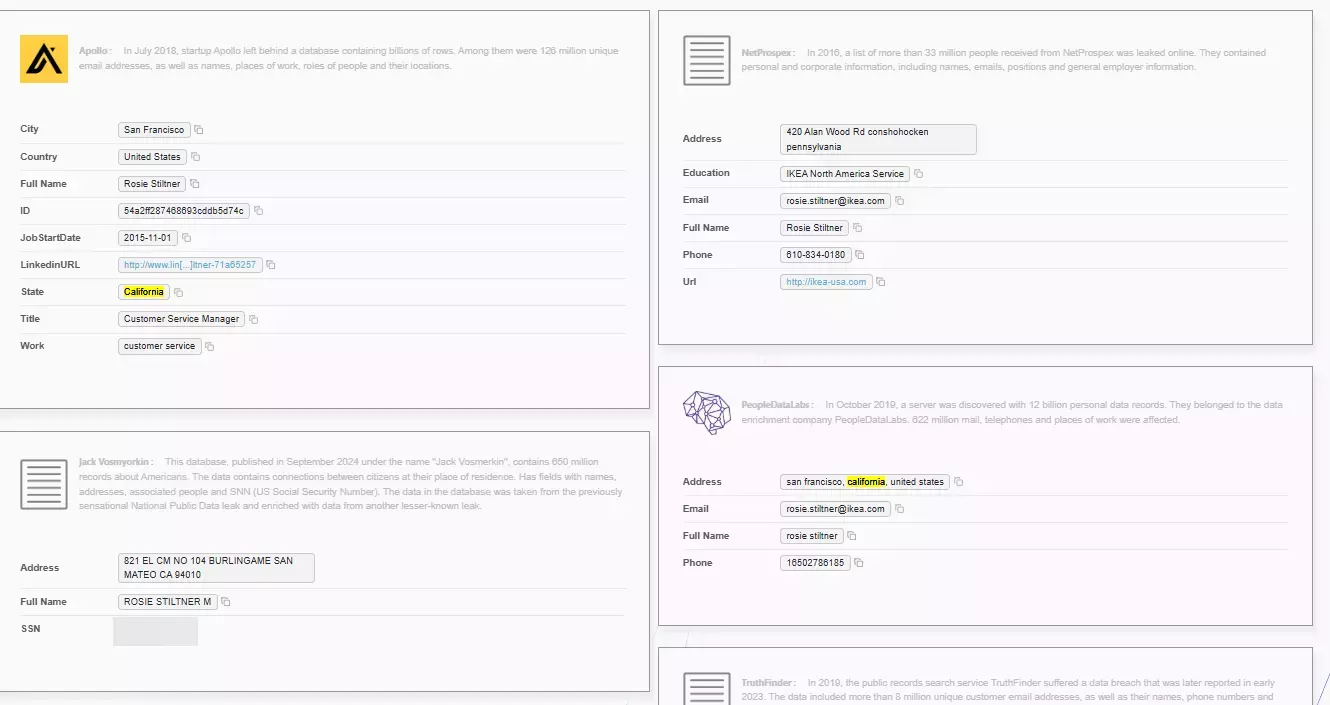The image size is (1330, 705).
Task: Select the '610-834-0180' Phone value
Action: [816, 255]
